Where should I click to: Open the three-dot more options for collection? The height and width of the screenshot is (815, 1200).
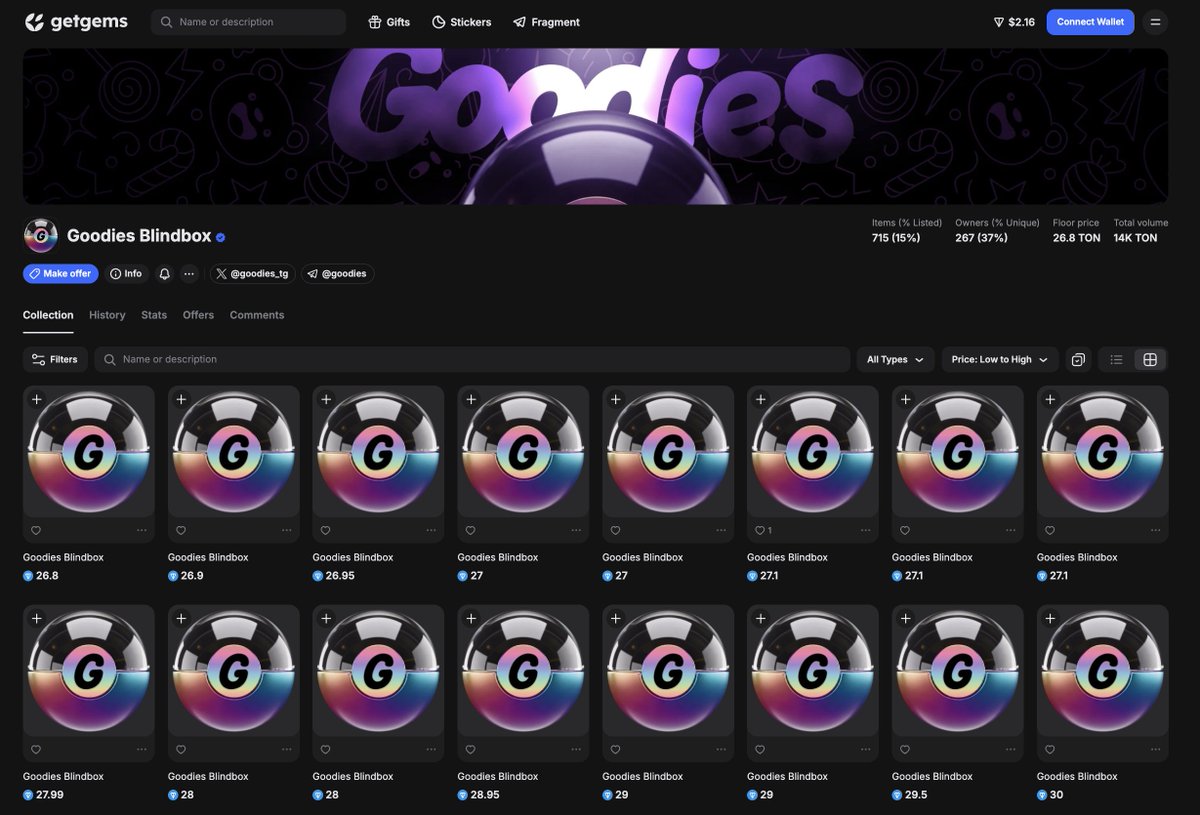click(189, 273)
